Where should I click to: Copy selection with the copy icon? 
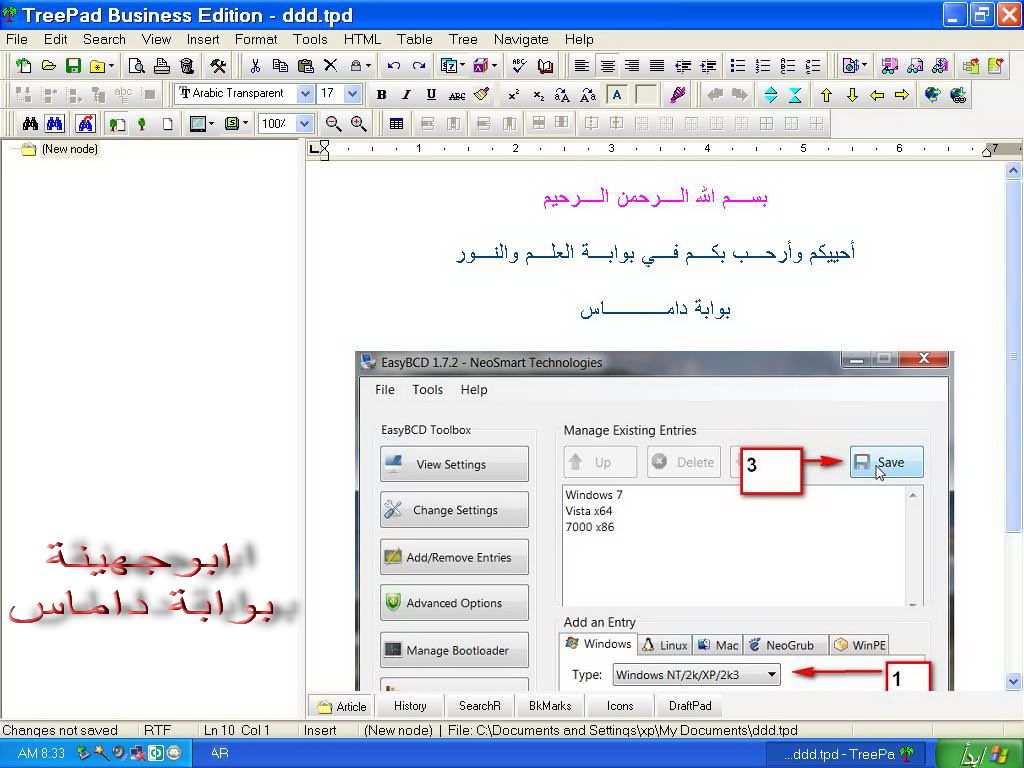pos(280,65)
